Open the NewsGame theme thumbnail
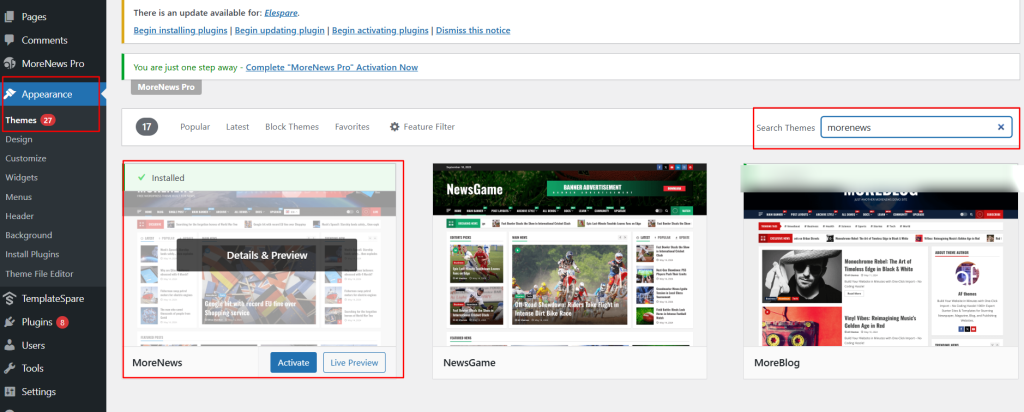Image resolution: width=1024 pixels, height=412 pixels. 569,255
